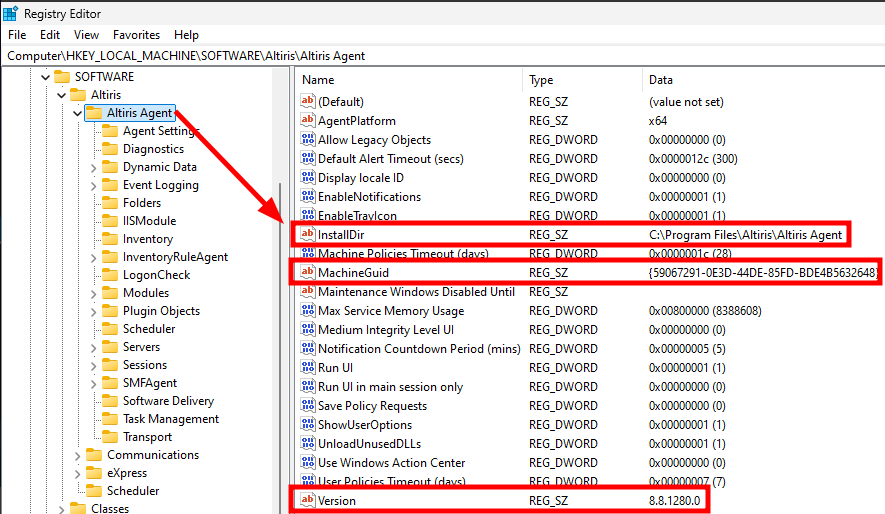
Task: Select the MachineGuid string value icon
Action: pos(308,272)
